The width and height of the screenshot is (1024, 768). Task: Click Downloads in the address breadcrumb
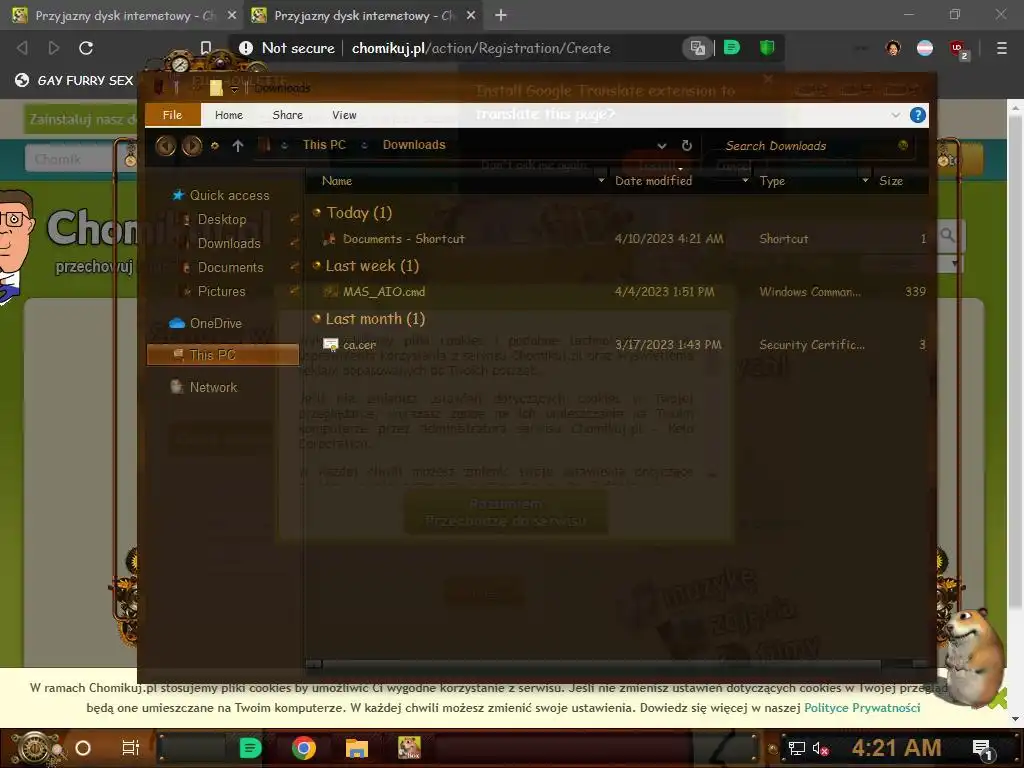tap(414, 145)
